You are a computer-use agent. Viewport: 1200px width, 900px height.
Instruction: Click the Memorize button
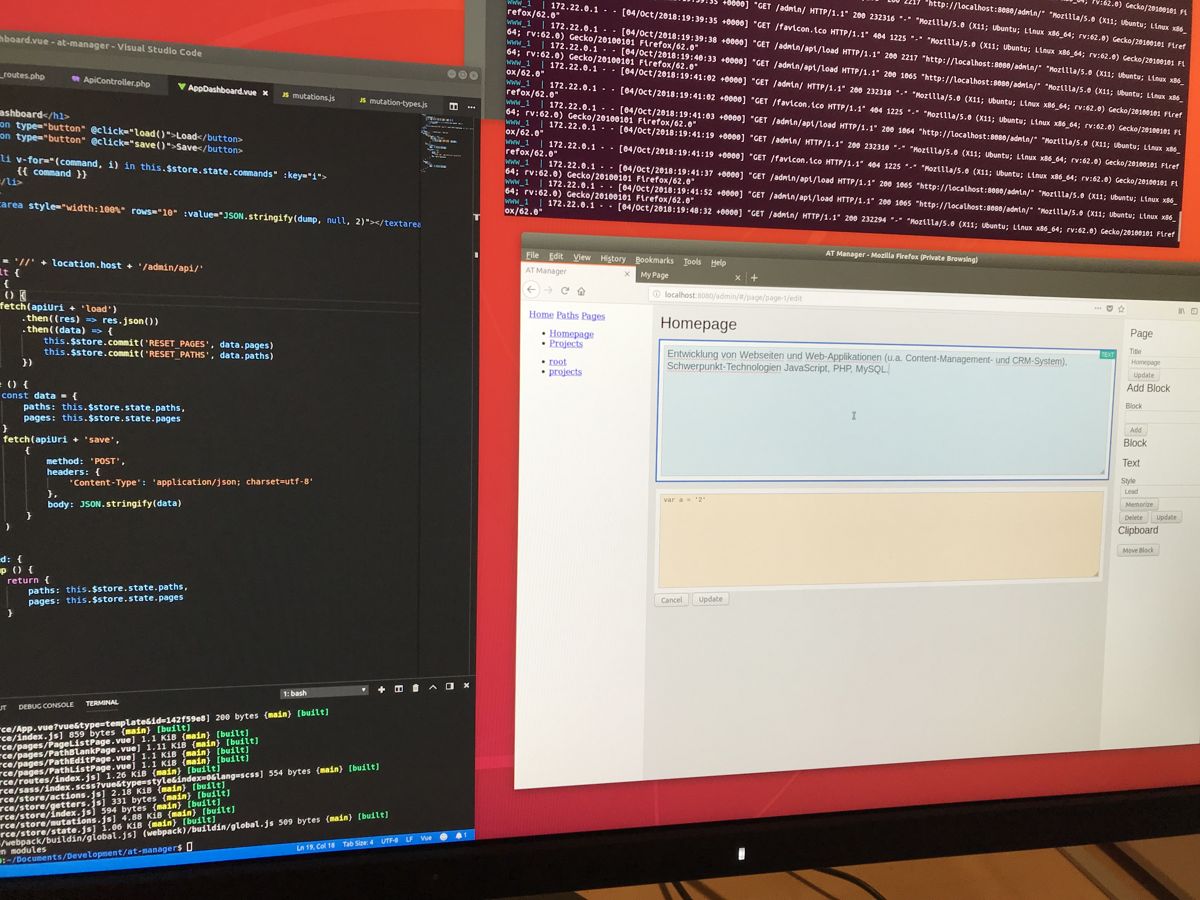[1139, 504]
